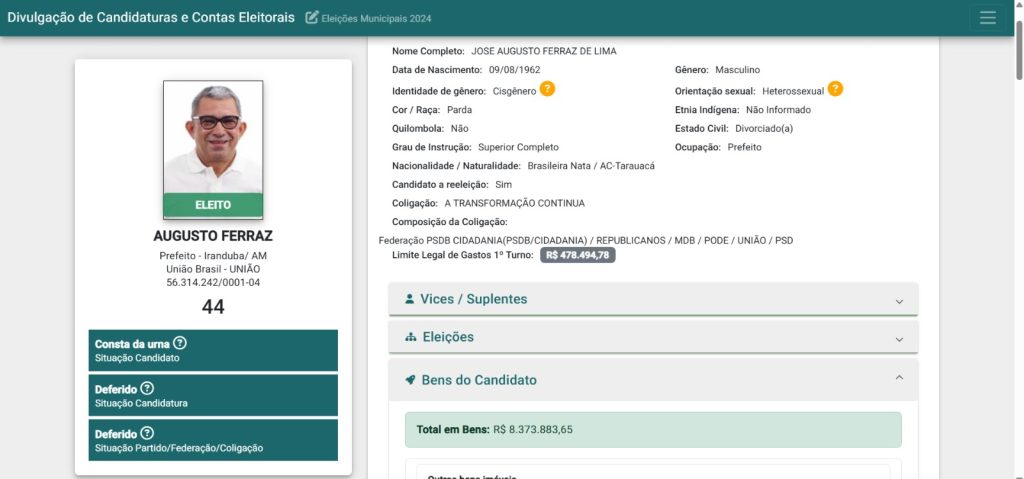Viewport: 1024px width, 479px height.
Task: Click Prefeito - Iranduba/ AM text
Action: tap(213, 256)
